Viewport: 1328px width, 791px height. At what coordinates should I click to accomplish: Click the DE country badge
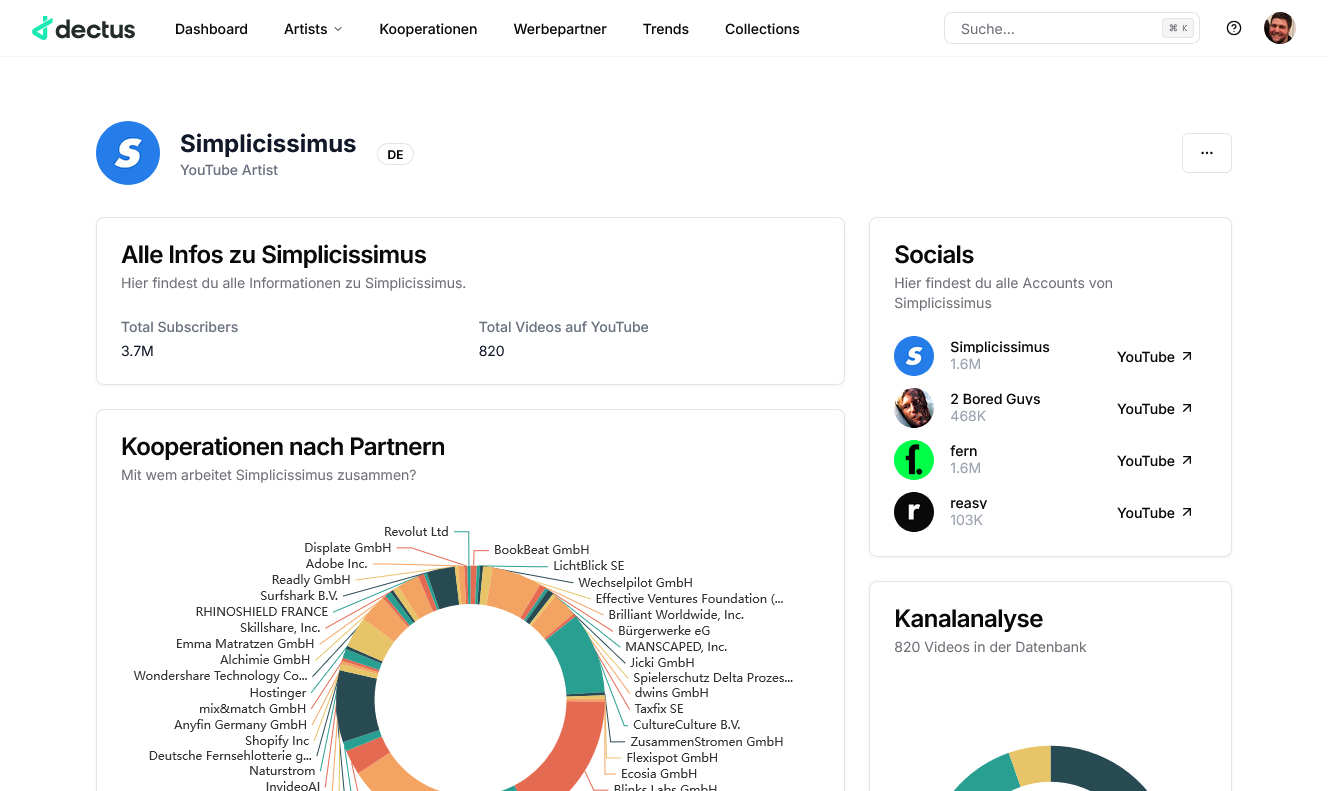click(x=395, y=154)
